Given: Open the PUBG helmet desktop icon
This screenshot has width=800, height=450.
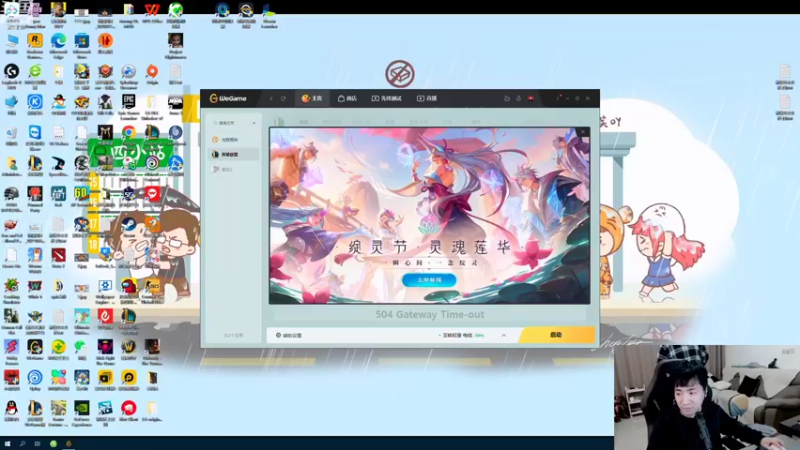Looking at the screenshot, I should pyautogui.click(x=11, y=198).
